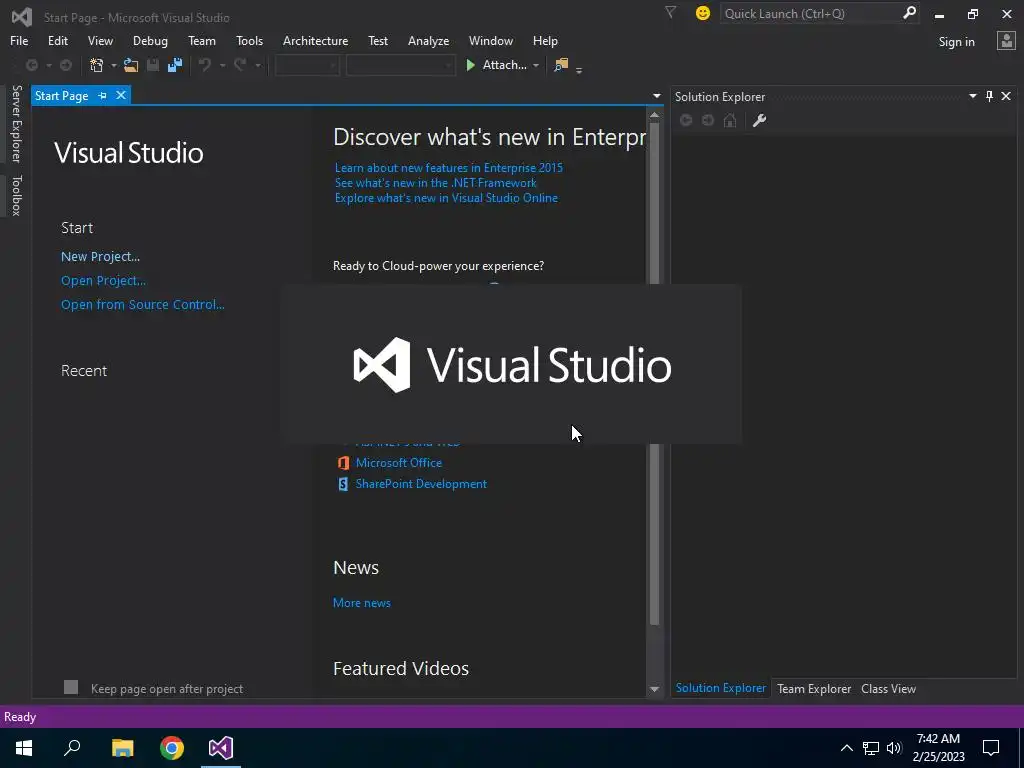Click the Start Page scroll down arrow
1024x768 pixels.
coord(654,689)
